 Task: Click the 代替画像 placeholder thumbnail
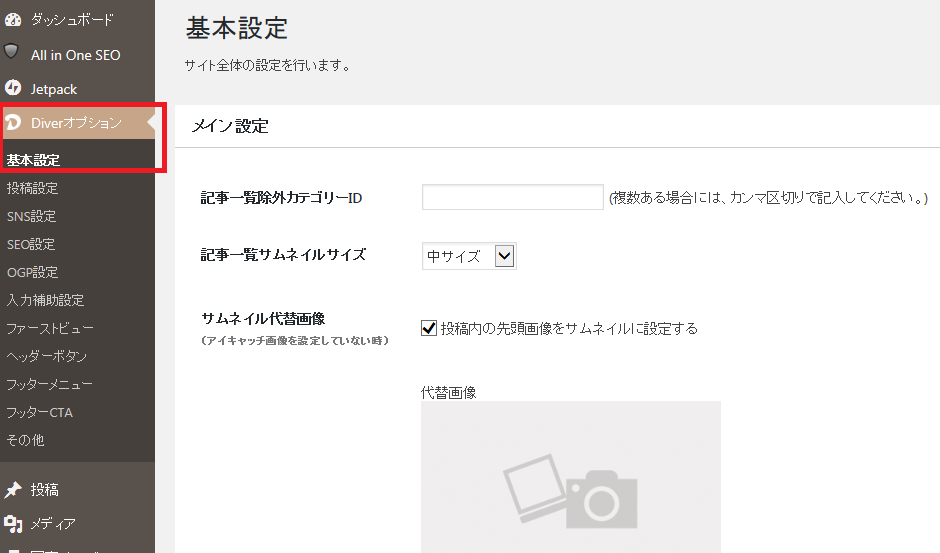pos(570,478)
